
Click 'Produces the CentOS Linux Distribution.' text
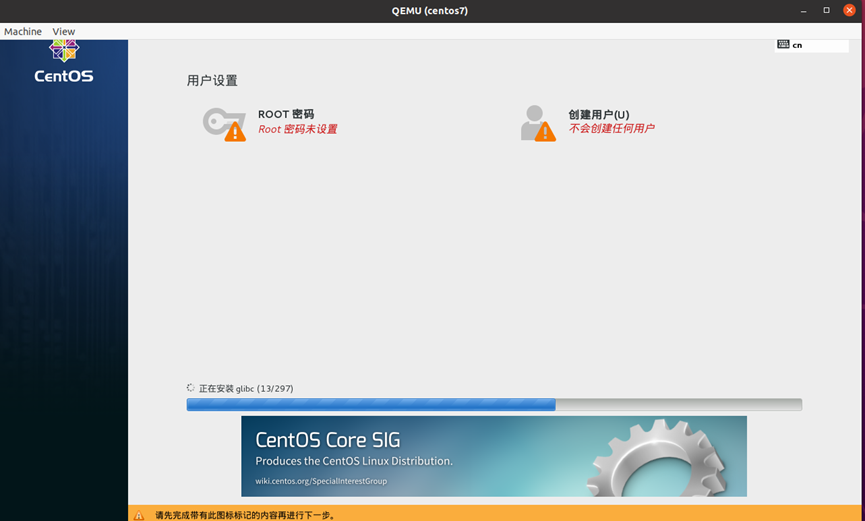coord(354,461)
